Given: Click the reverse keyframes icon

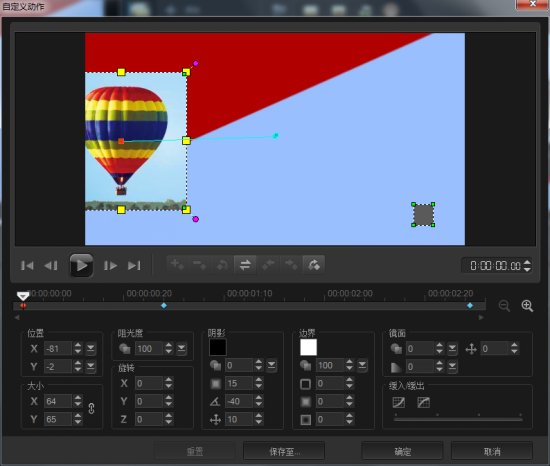Looking at the screenshot, I should (x=245, y=264).
